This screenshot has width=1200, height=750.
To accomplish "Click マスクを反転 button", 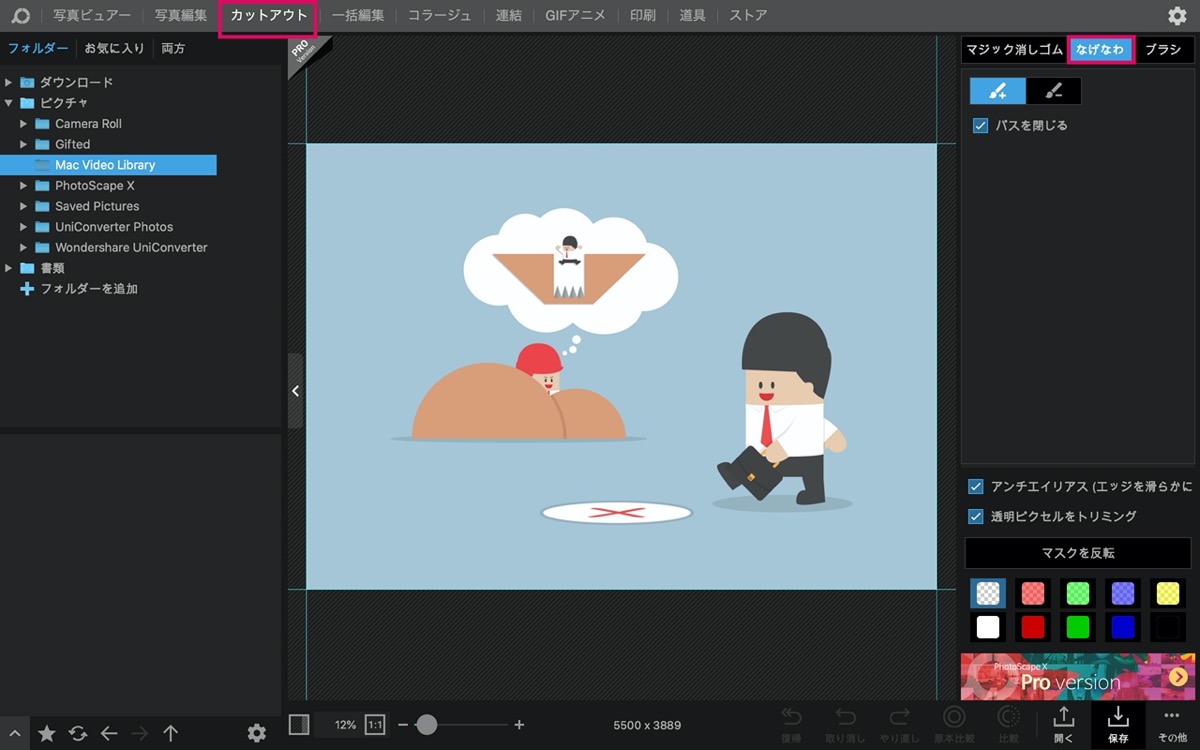I will 1078,553.
